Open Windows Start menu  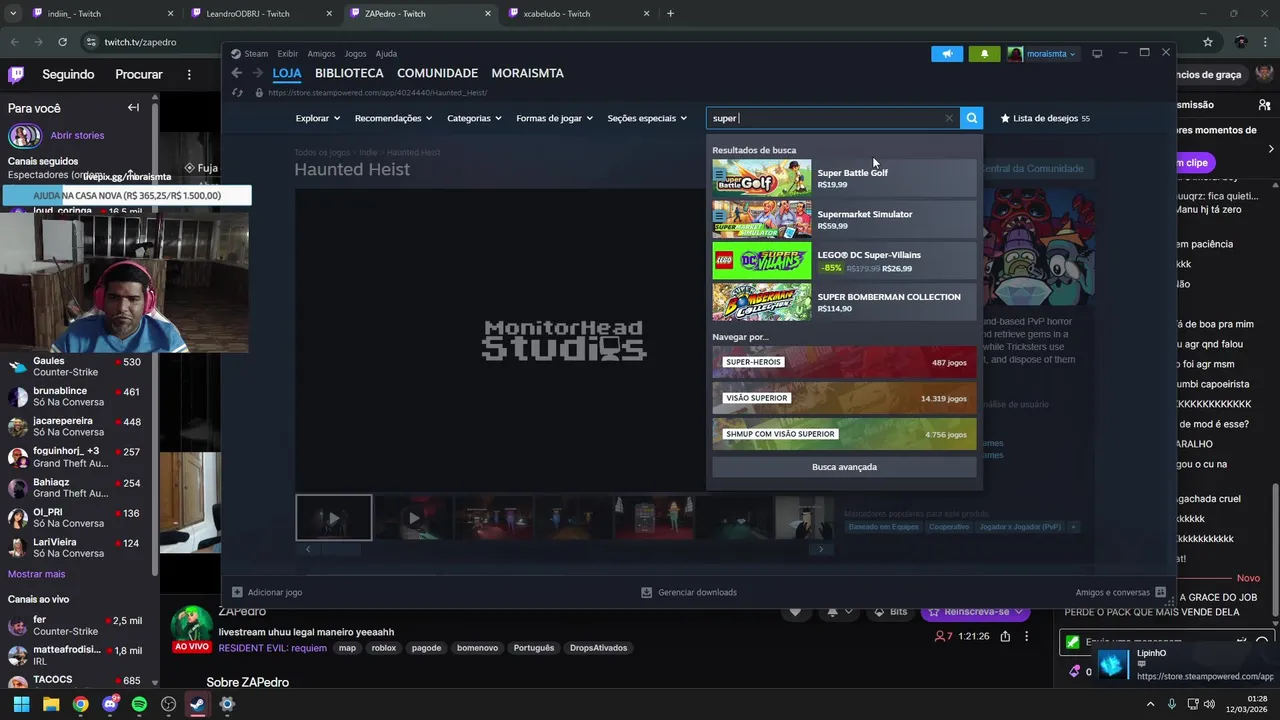coord(21,704)
